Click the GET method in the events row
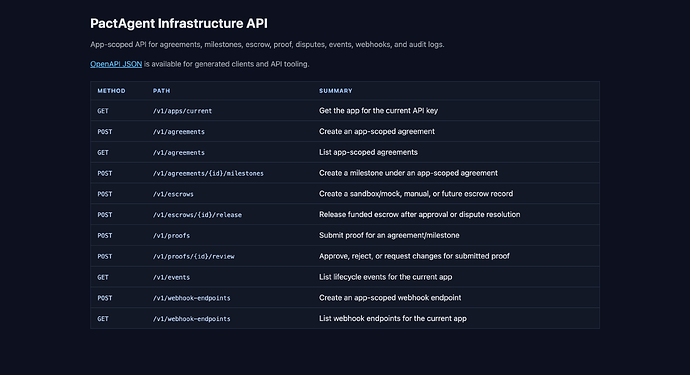This screenshot has width=690, height=375. tap(103, 277)
